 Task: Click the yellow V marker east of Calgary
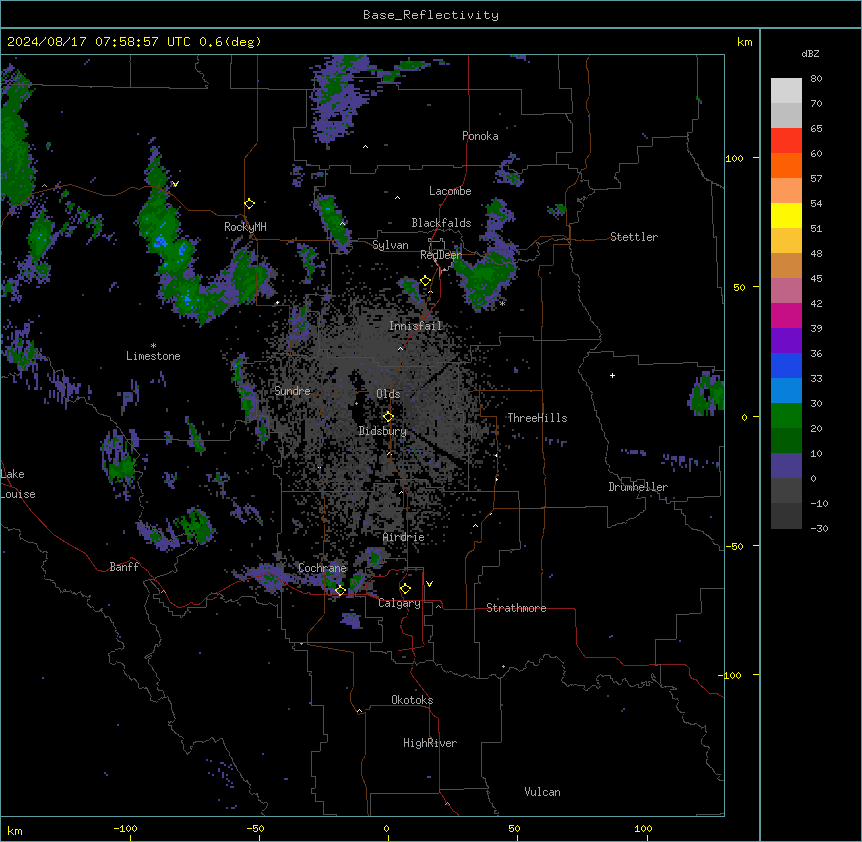tap(429, 584)
